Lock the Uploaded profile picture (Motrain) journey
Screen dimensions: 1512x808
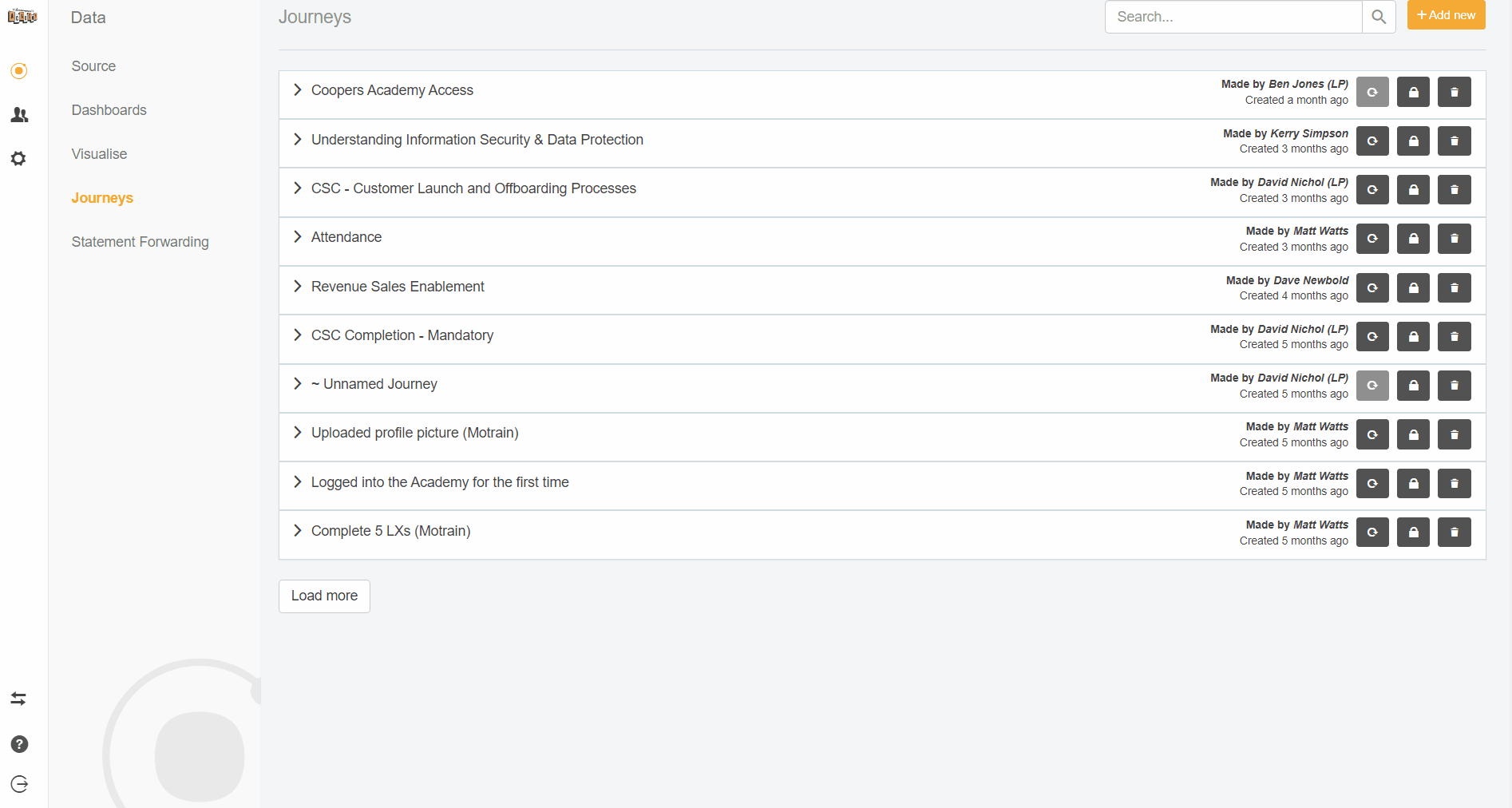pos(1413,435)
